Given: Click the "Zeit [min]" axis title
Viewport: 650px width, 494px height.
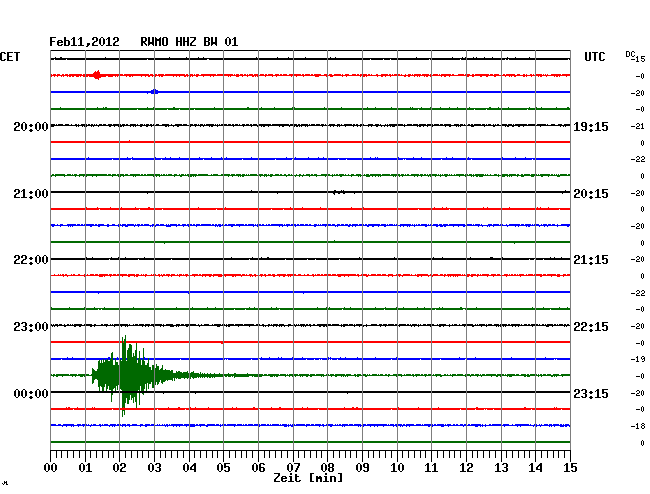Looking at the screenshot, I should [x=308, y=478].
